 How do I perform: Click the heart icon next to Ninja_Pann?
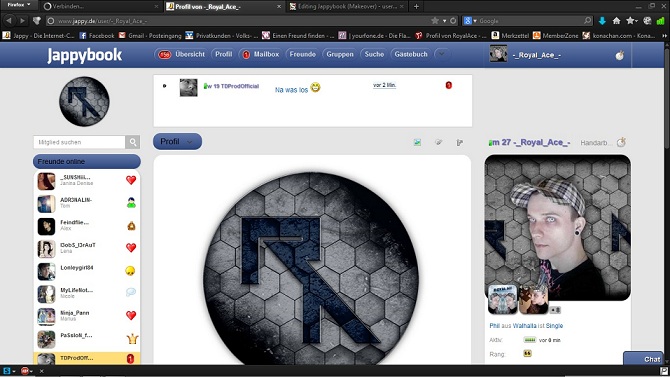[131, 315]
